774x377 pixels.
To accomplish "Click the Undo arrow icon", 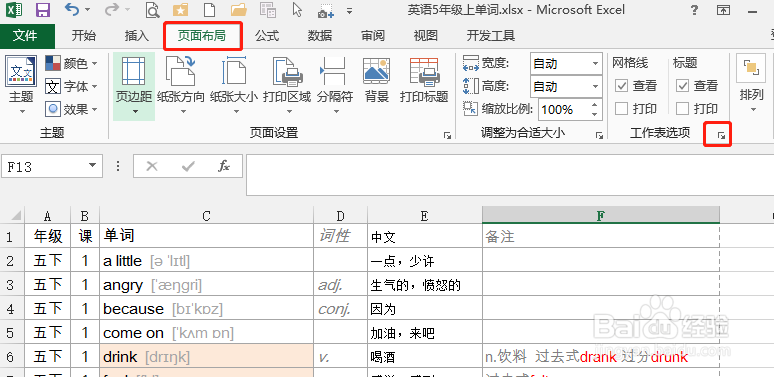I will coord(73,9).
